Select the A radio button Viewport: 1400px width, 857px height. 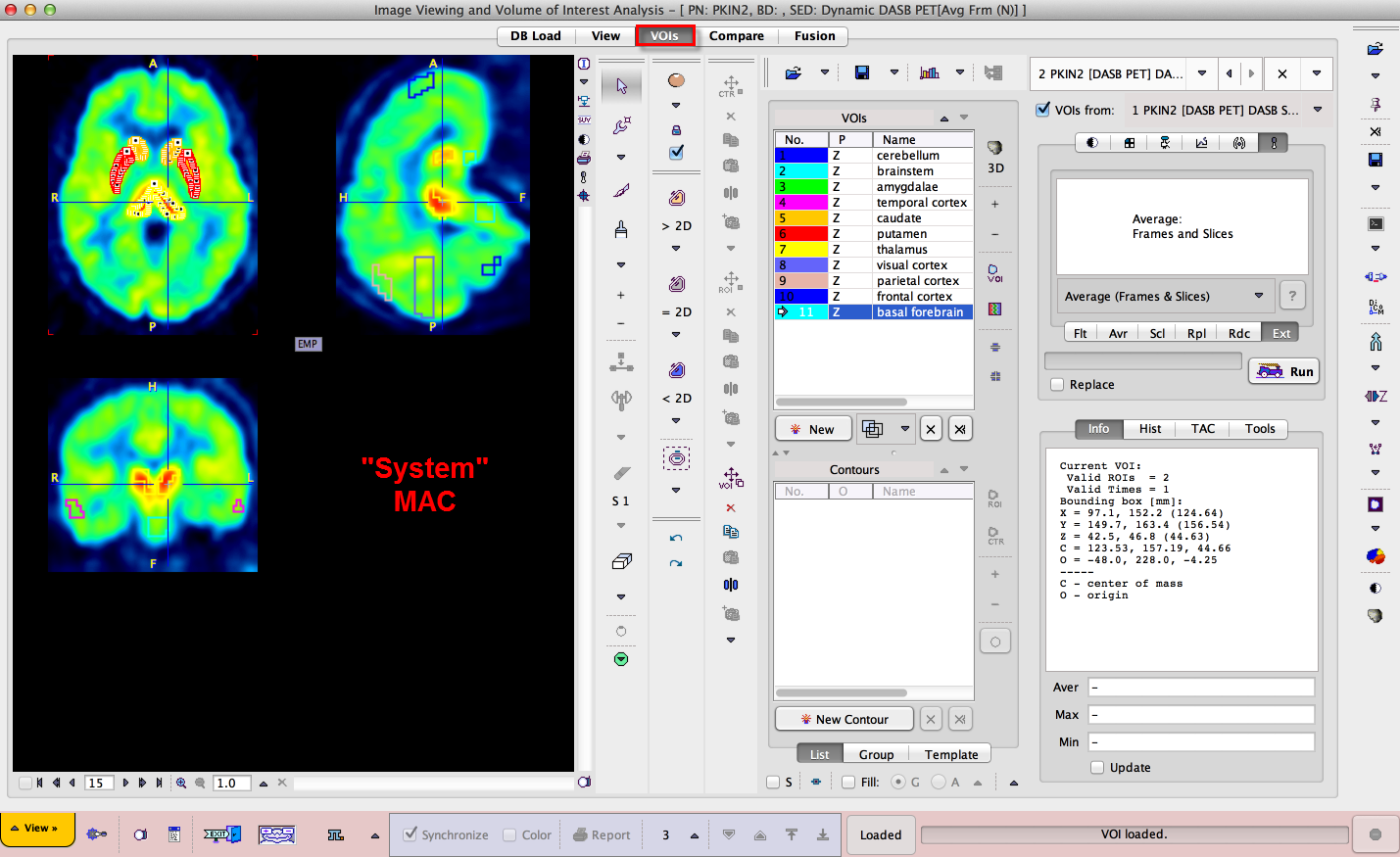939,782
